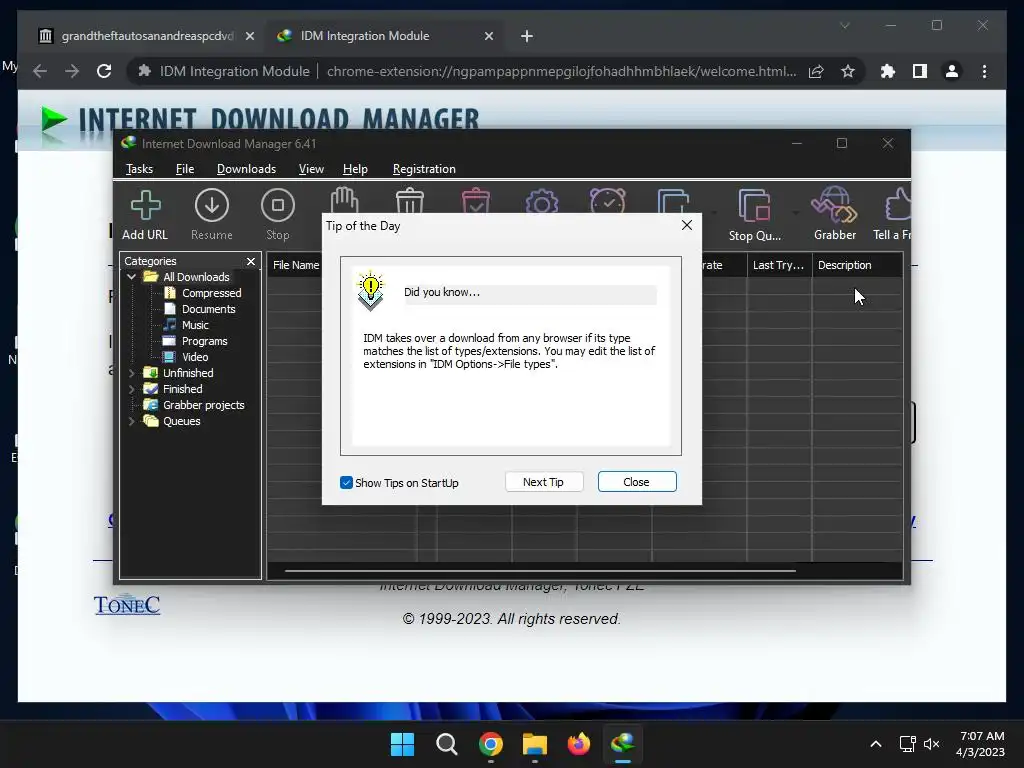Expand the Finished category
The width and height of the screenshot is (1024, 768).
pos(131,389)
